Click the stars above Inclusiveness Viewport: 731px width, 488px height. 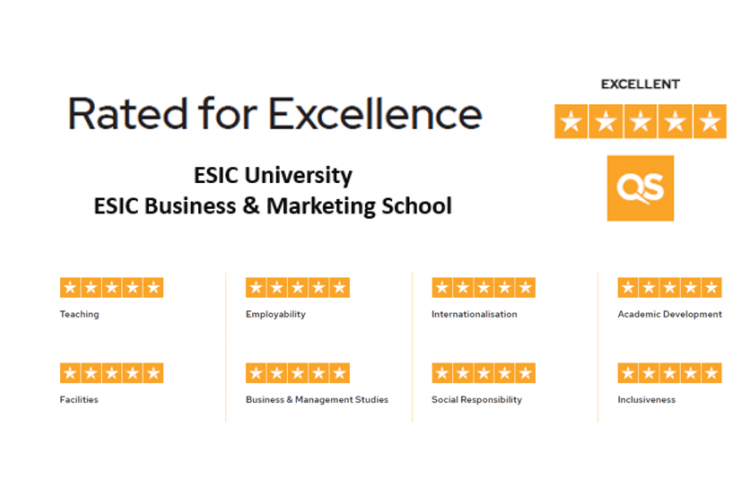(x=669, y=373)
